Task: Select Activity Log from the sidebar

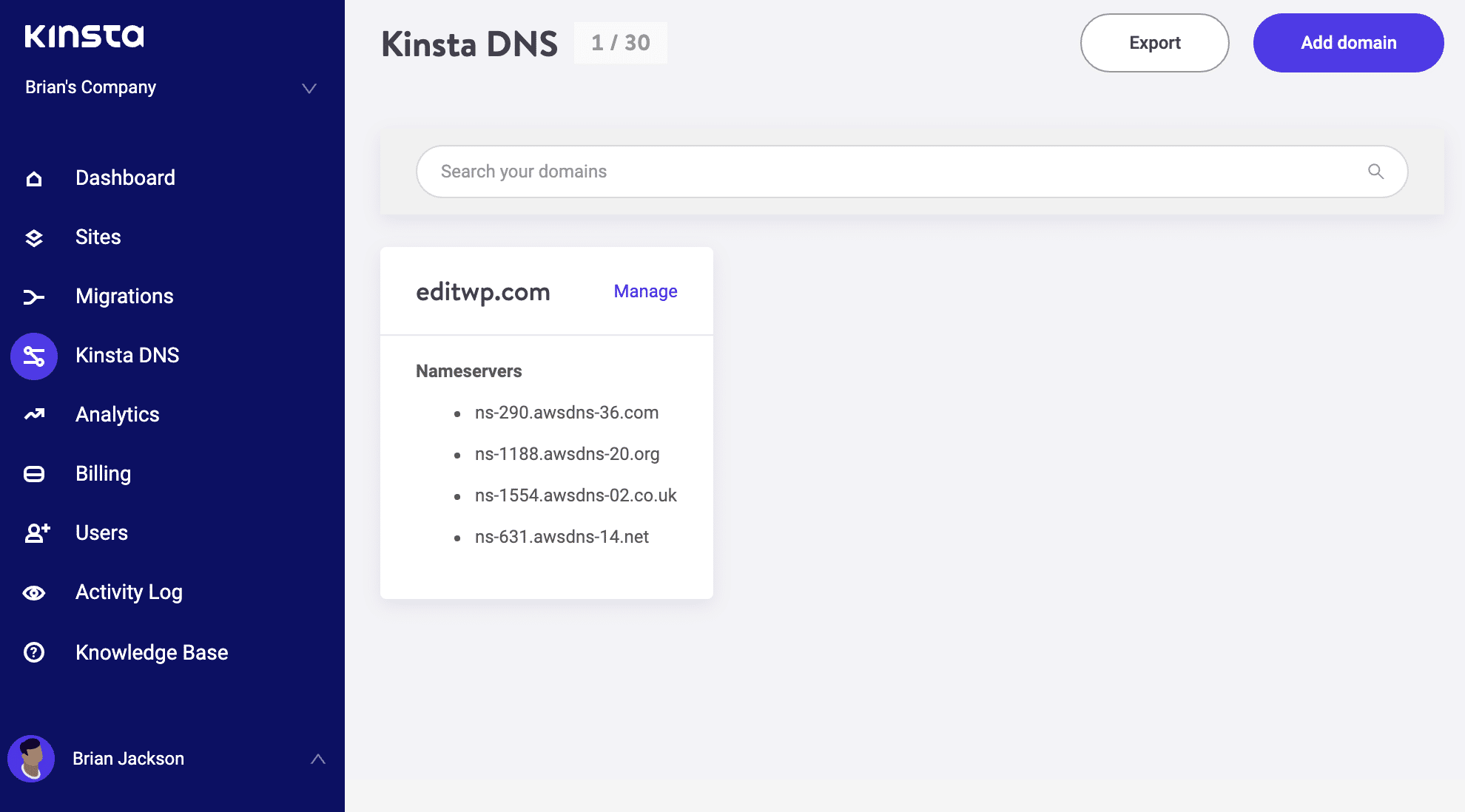Action: coord(129,592)
